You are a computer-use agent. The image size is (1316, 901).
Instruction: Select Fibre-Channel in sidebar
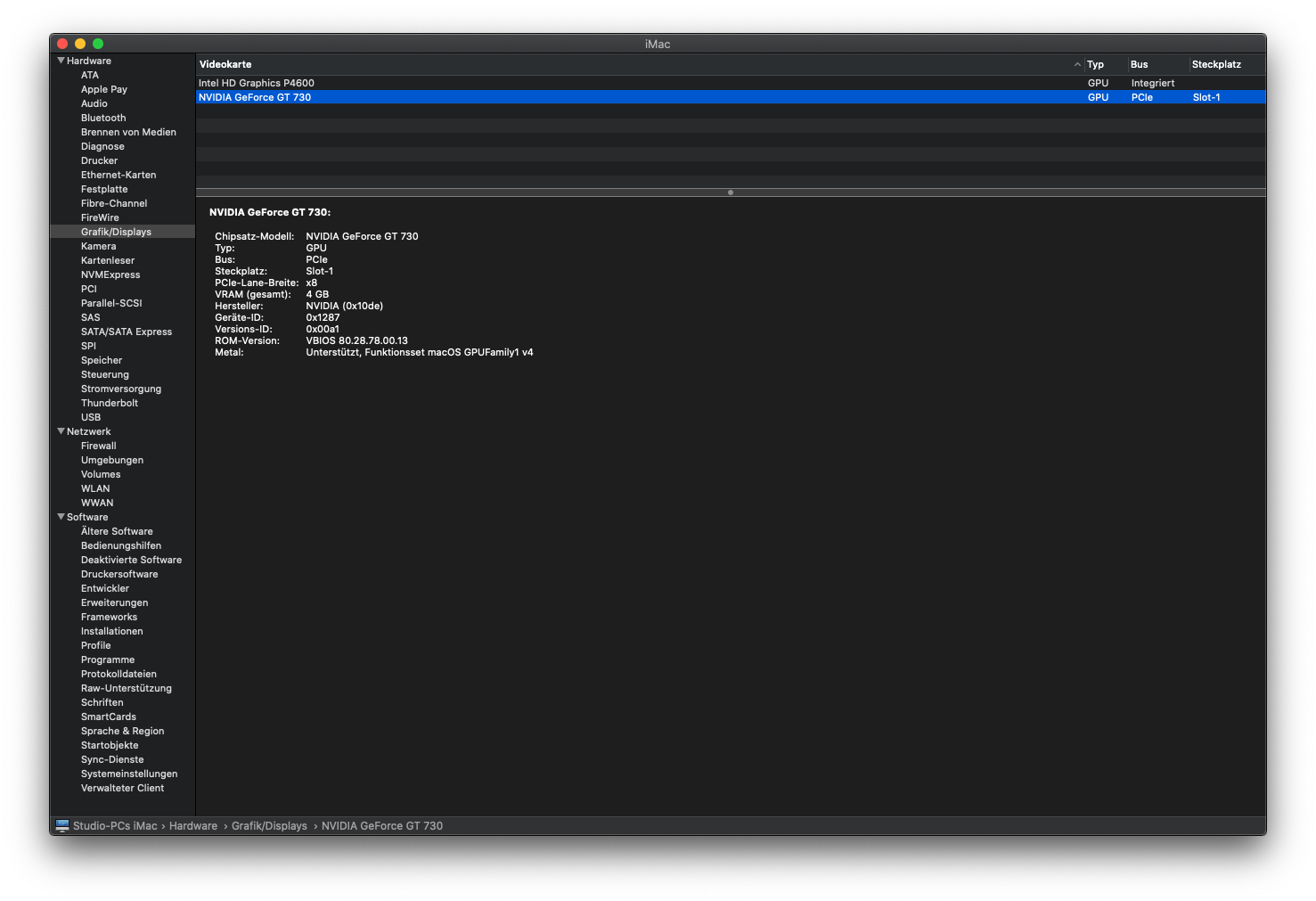pyautogui.click(x=114, y=203)
